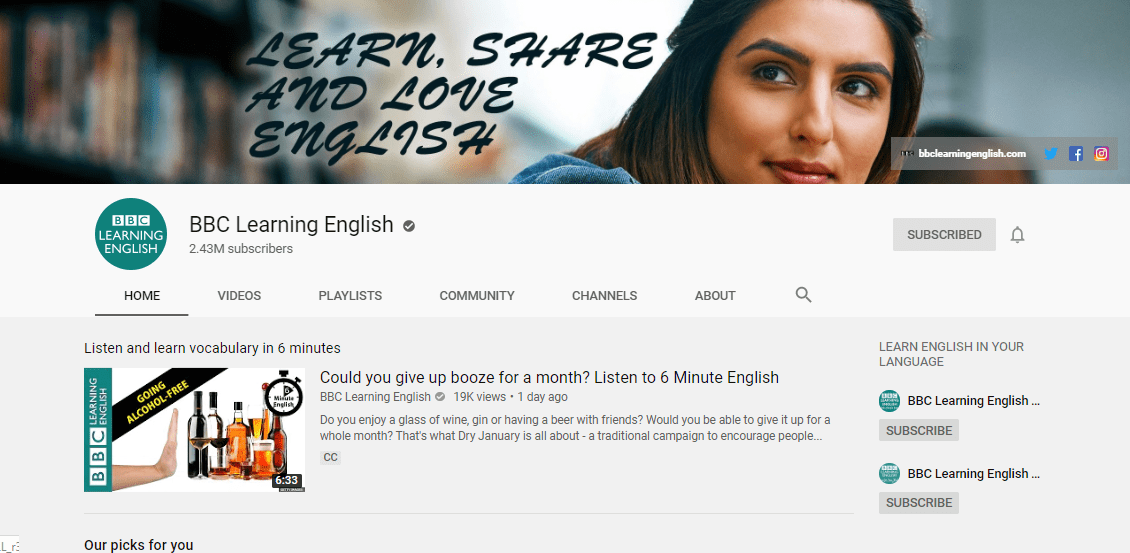Open the Instagram link in the banner
This screenshot has height=553, width=1130.
1101,154
